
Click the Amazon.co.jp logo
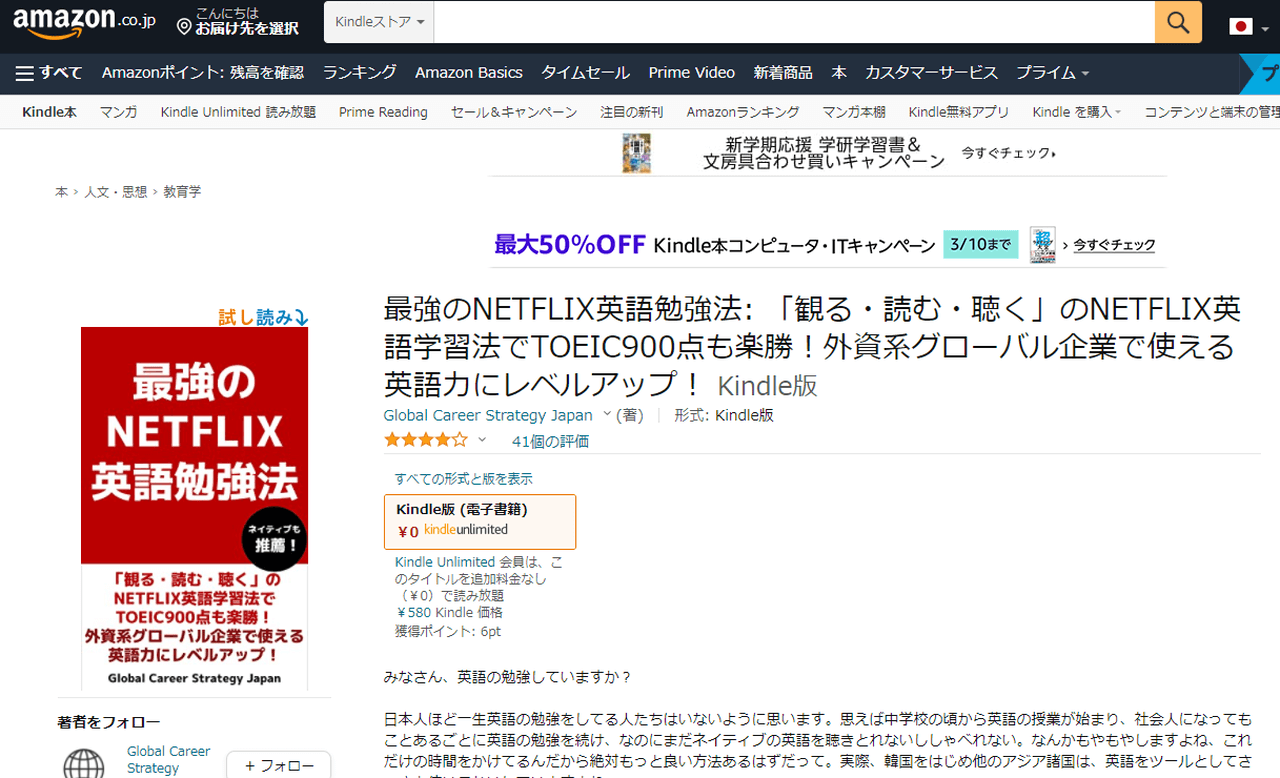coord(84,22)
